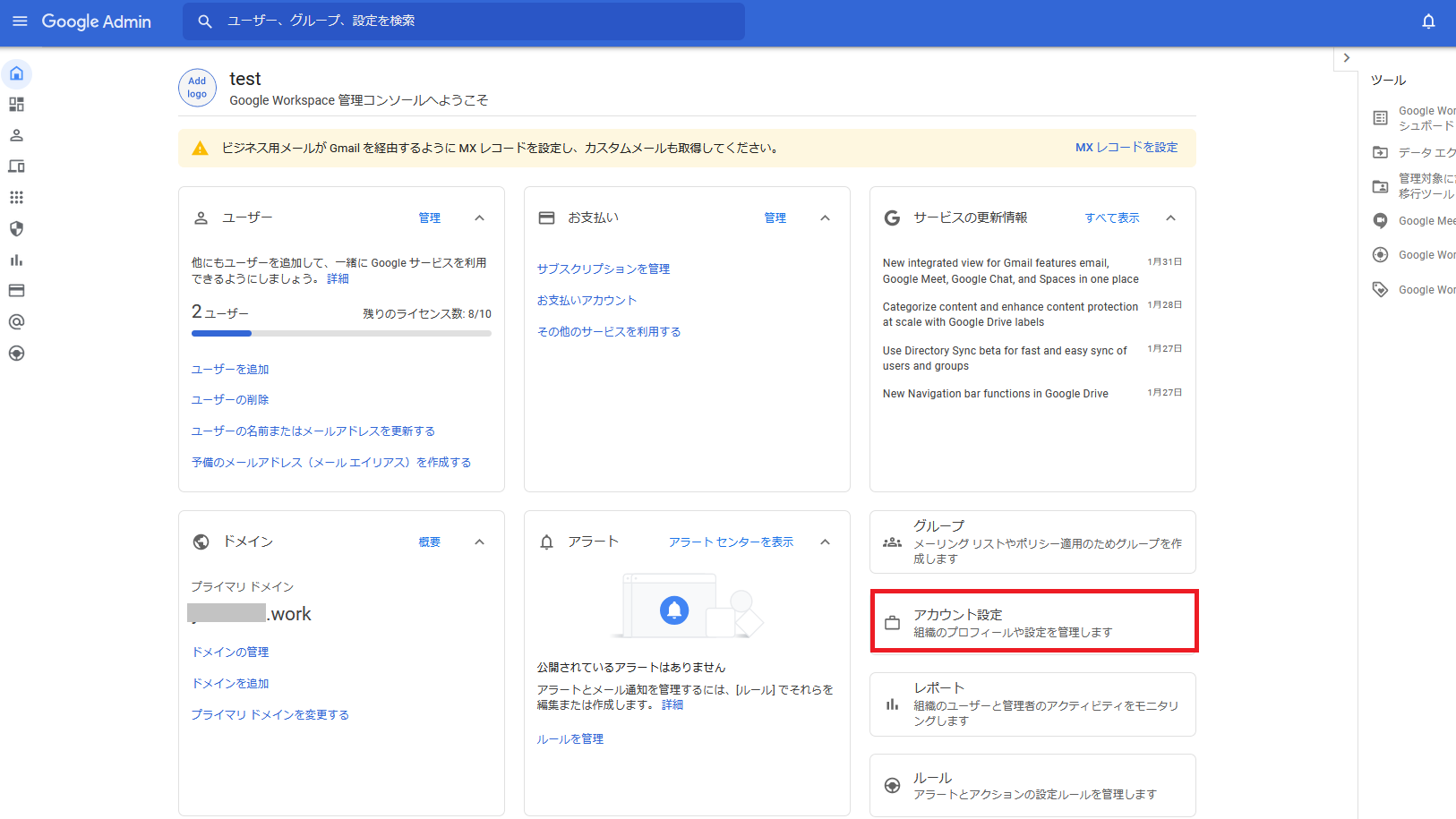Click お支払いアカウント link
This screenshot has height=819, width=1456.
coord(587,301)
